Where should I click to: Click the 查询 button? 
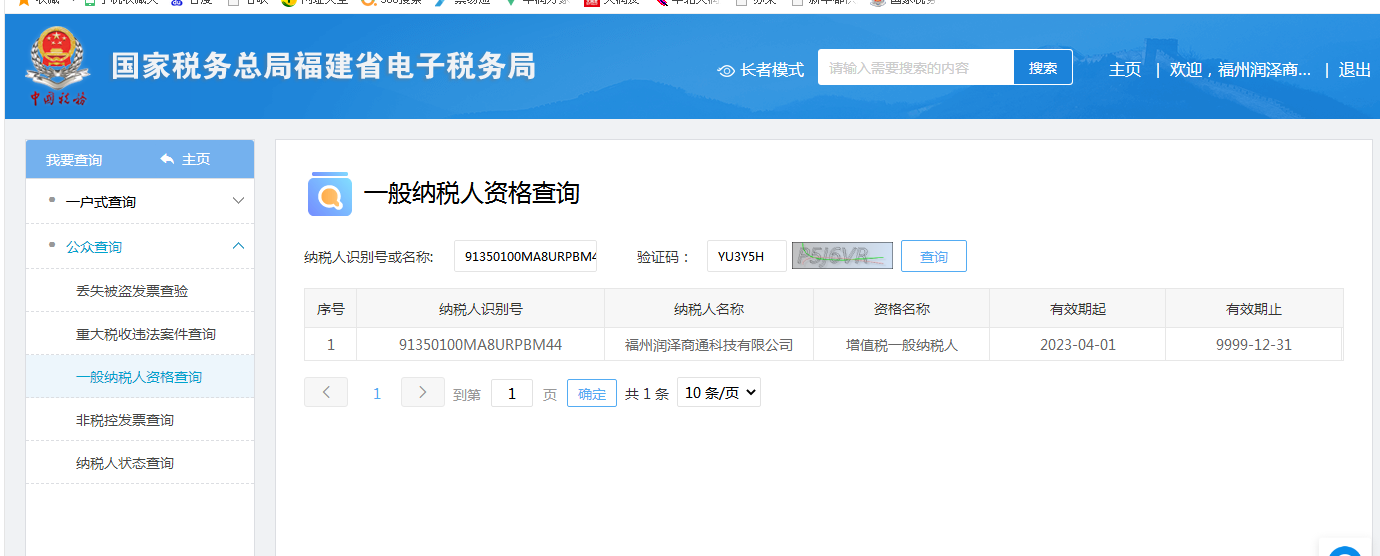933,257
